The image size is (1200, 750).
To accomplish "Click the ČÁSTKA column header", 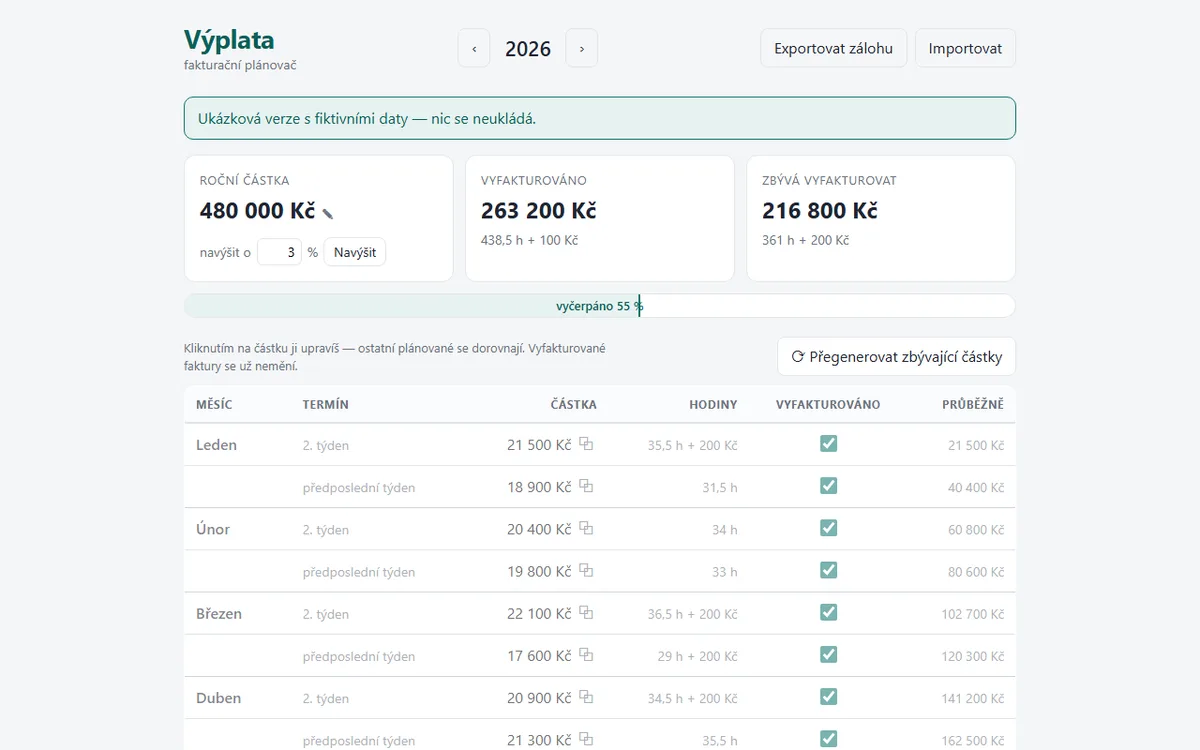I will pos(573,405).
